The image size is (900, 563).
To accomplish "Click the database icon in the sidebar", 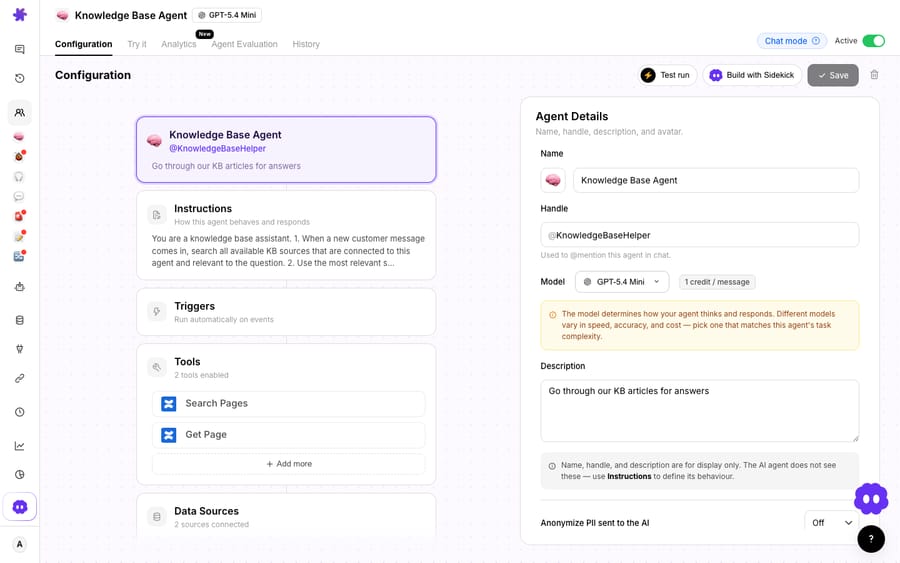I will [20, 320].
